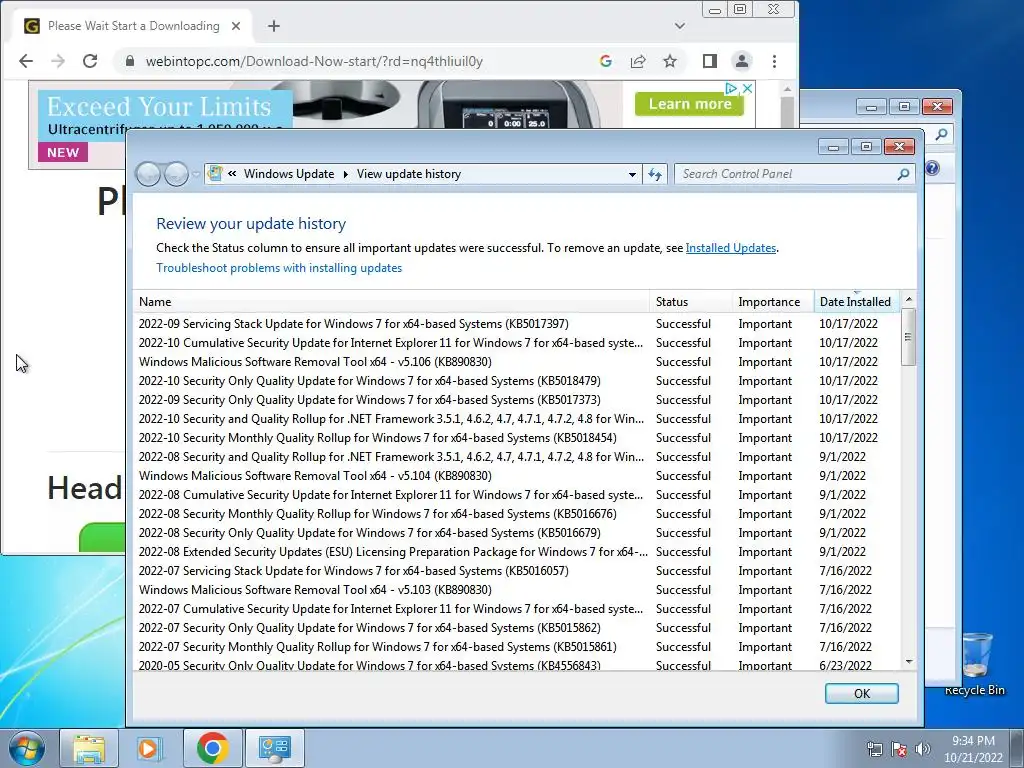Viewport: 1024px width, 768px height.
Task: Open Chrome three-dot menu
Action: coord(775,61)
